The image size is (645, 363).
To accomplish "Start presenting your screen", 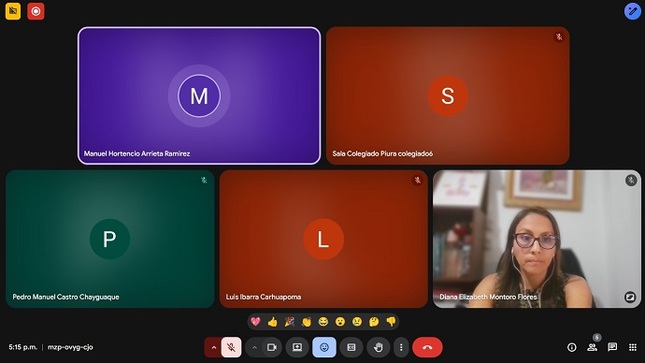I will [297, 347].
